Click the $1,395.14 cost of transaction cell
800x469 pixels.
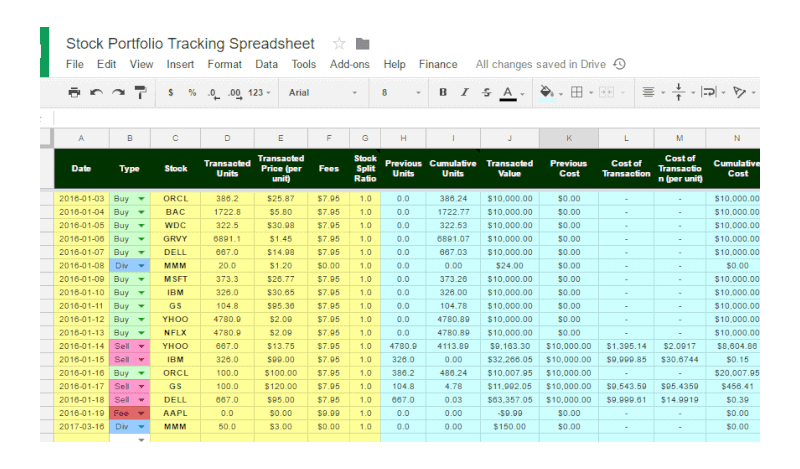(626, 347)
